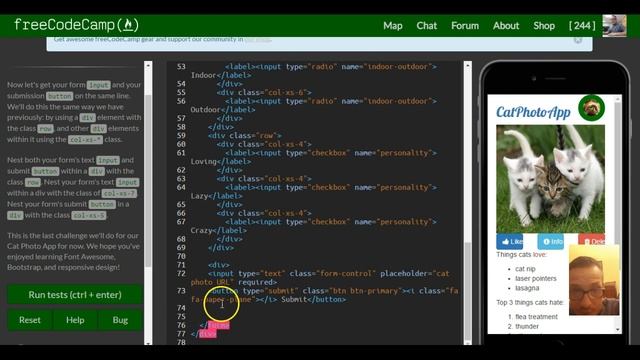The height and width of the screenshot is (360, 640).
Task: Click the 'flea treatment' list item in the preview
Action: 536,316
